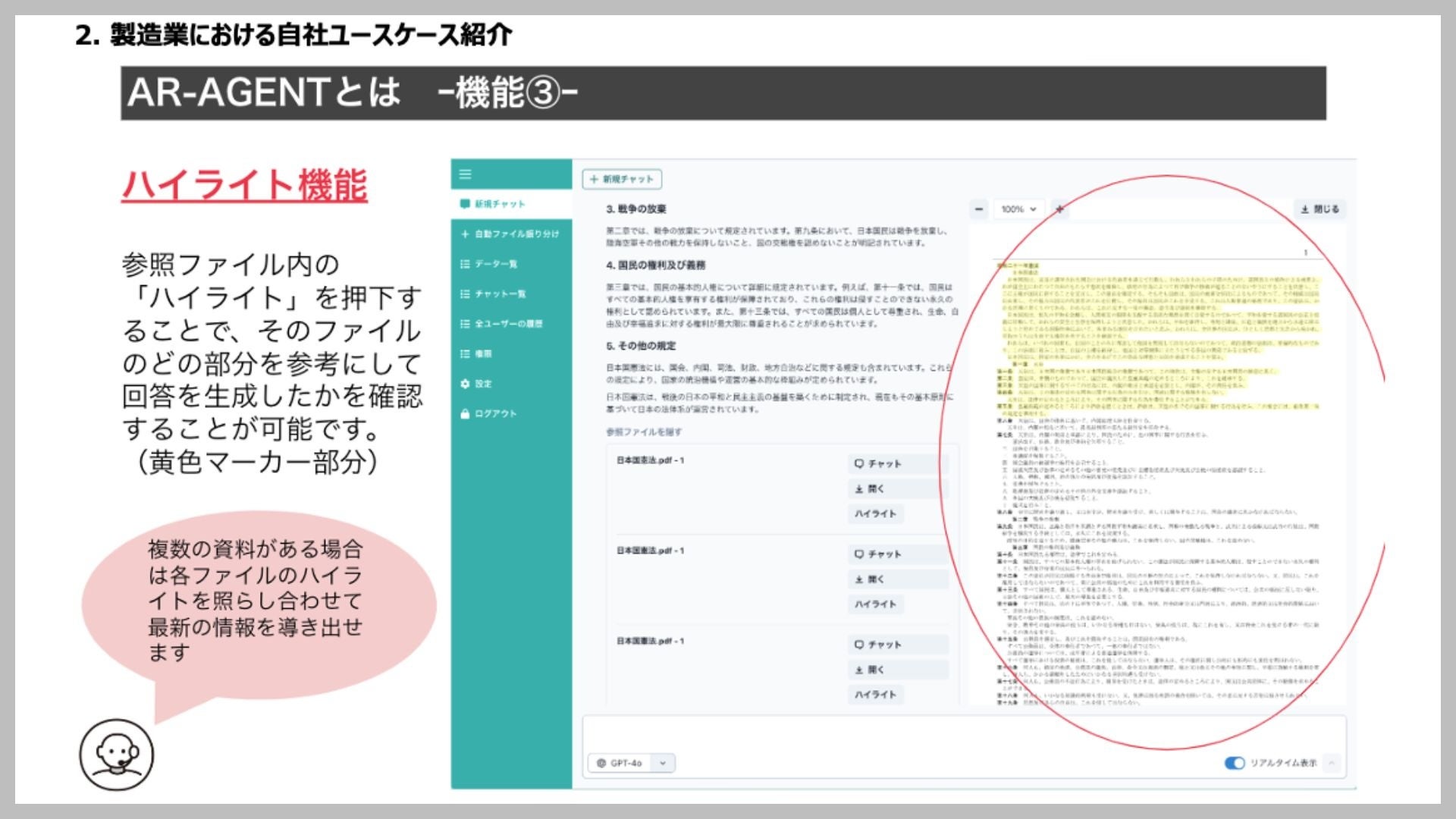Open the 100% zoom level dropdown
Viewport: 1456px width, 819px height.
[1018, 209]
